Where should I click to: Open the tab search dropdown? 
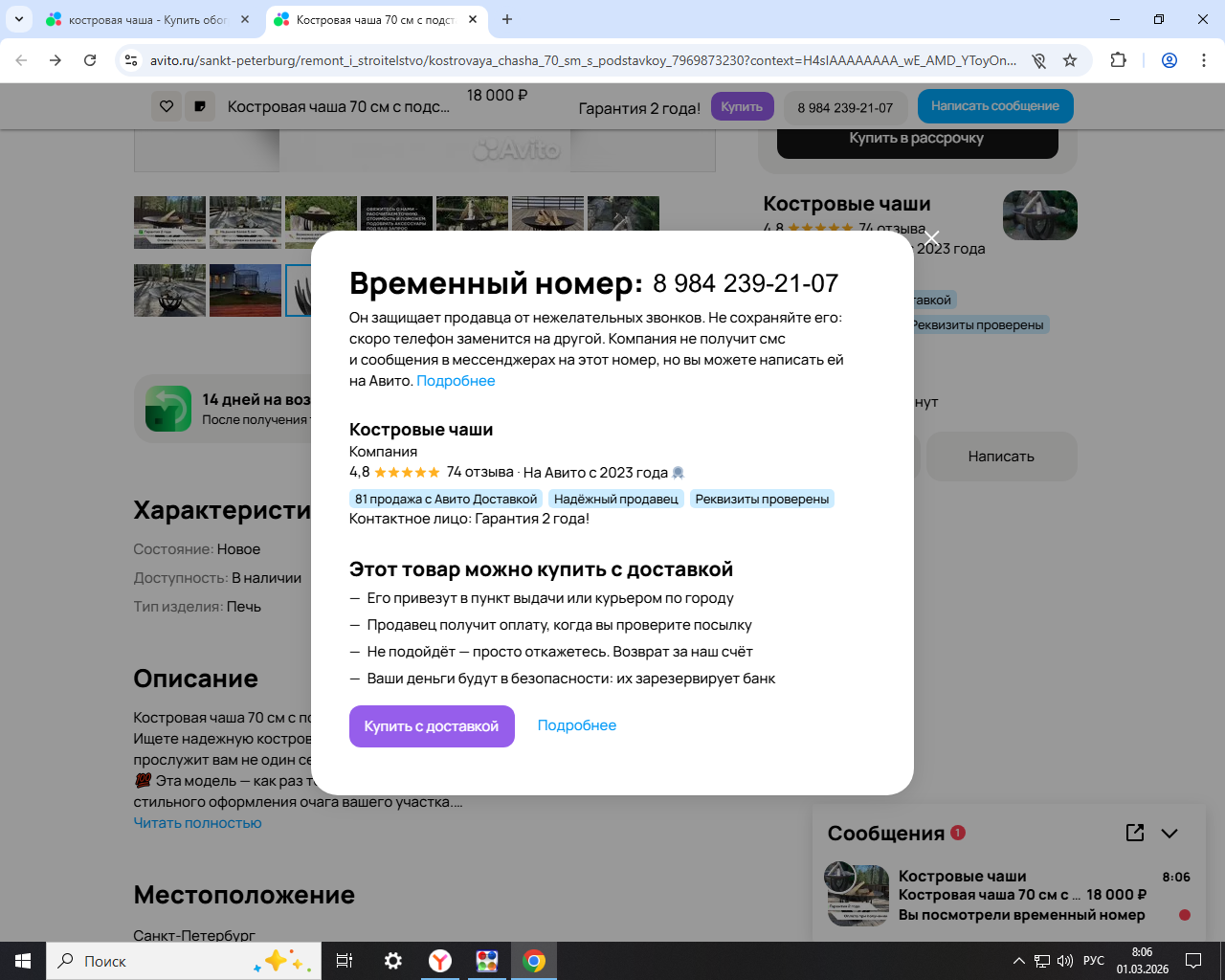19,19
